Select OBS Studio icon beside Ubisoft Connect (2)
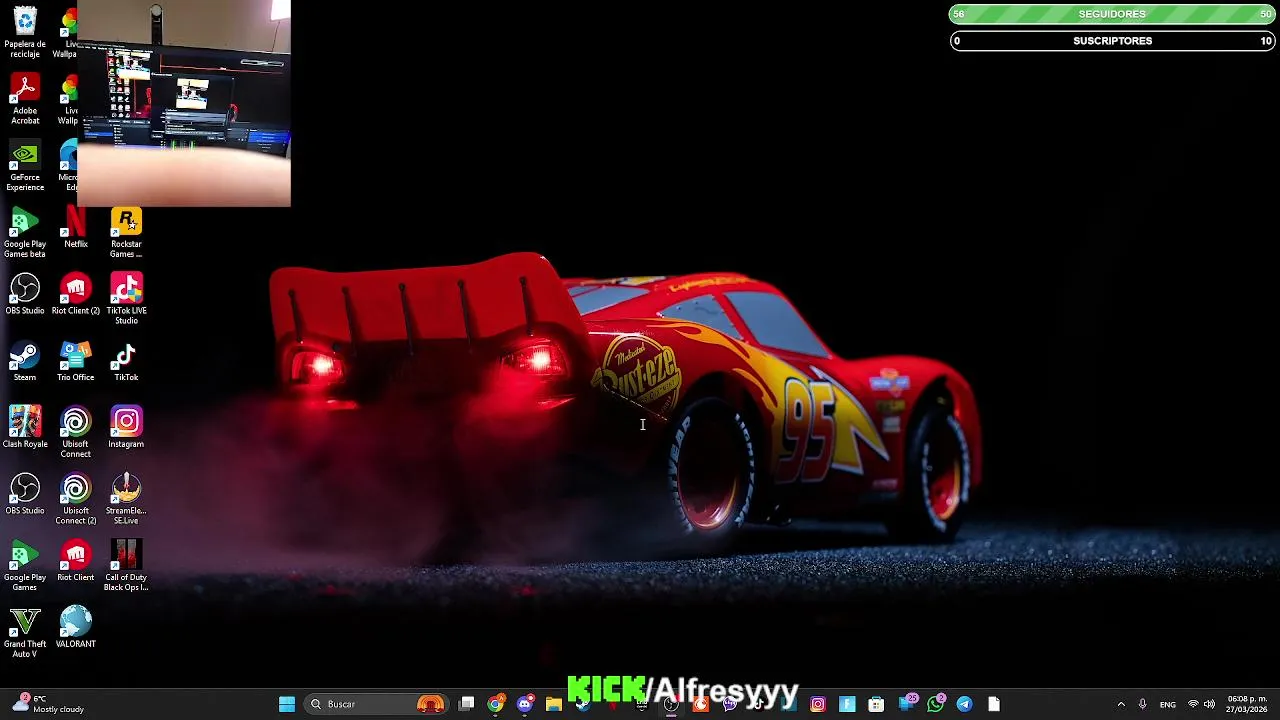 click(x=25, y=494)
